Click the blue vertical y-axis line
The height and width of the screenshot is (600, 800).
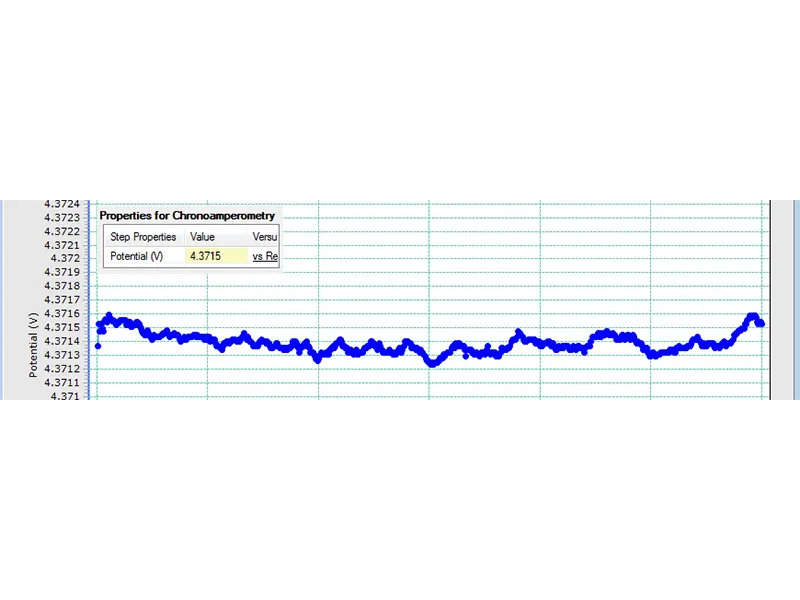click(89, 300)
